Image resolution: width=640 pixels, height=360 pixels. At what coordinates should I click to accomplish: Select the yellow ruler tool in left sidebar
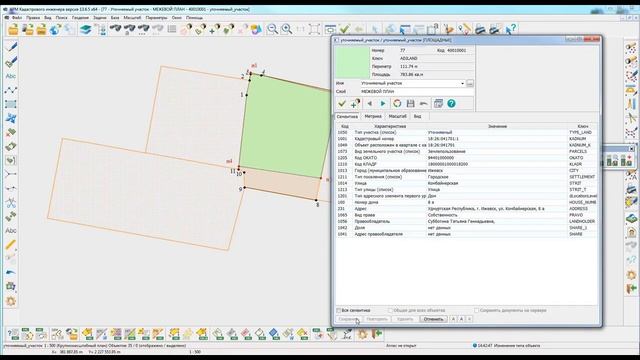pyautogui.click(x=11, y=245)
